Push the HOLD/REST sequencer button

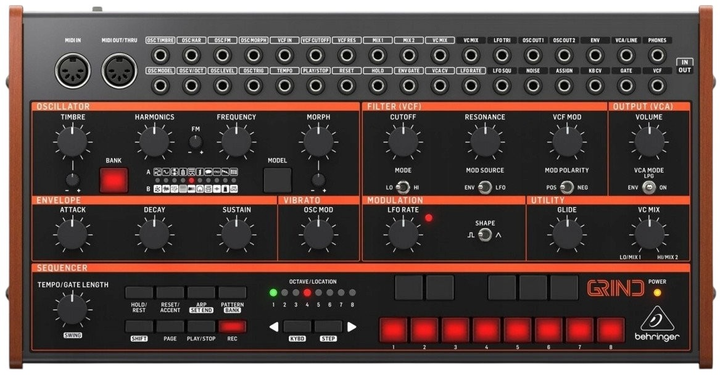tap(139, 292)
